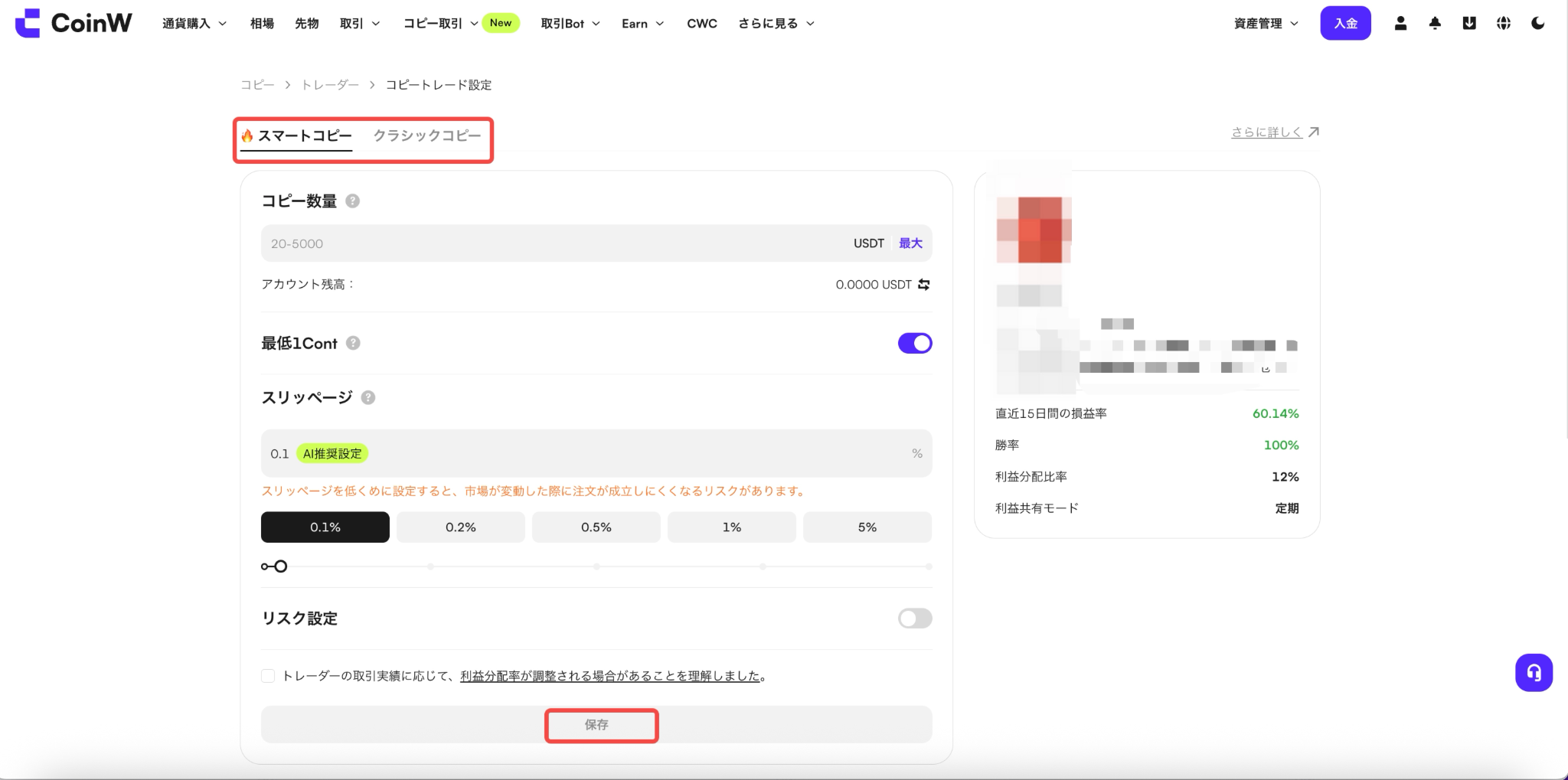Open the language globe icon

(x=1504, y=24)
